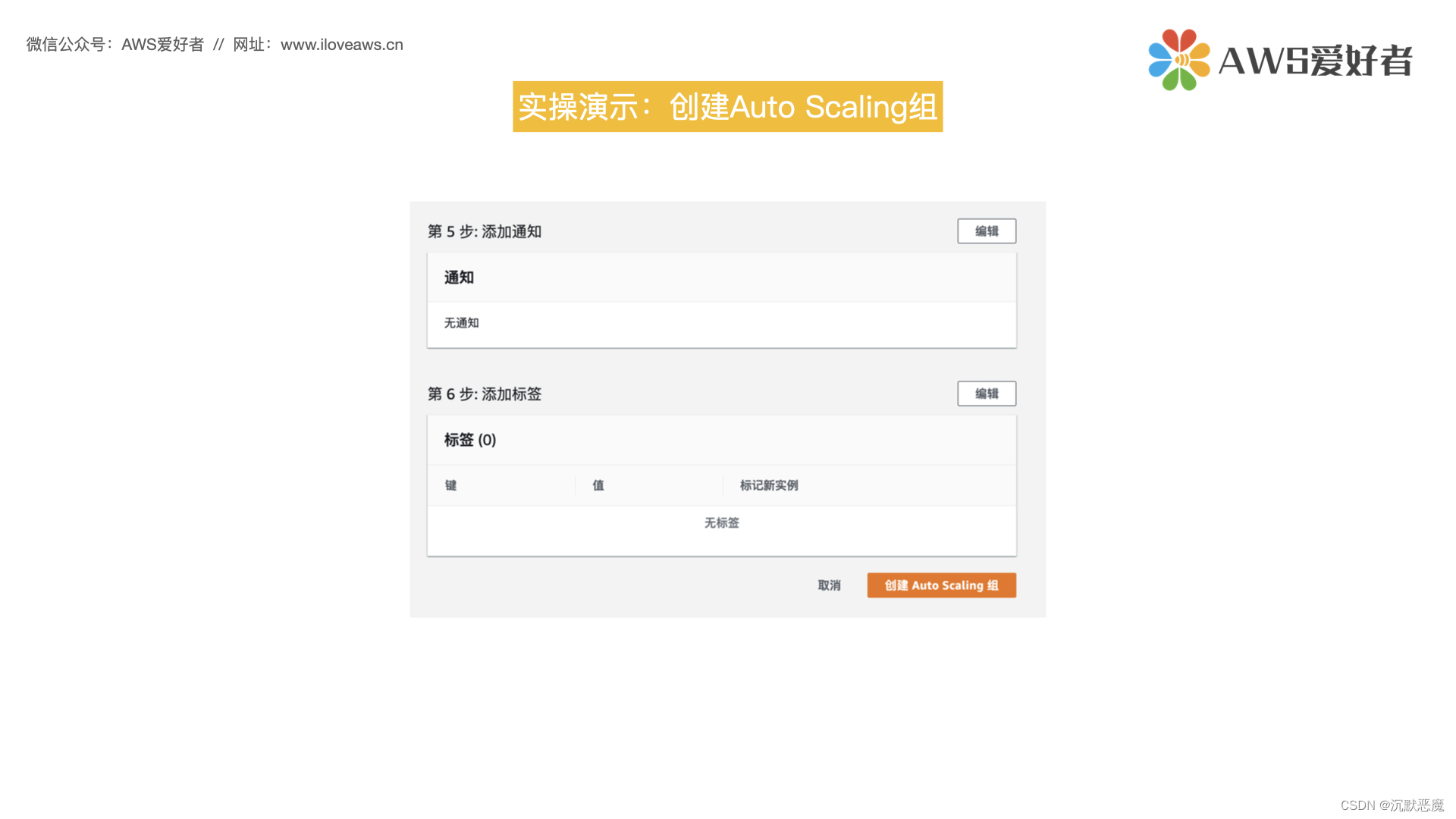Select the 标记新实例 column header
This screenshot has height=819, width=1456.
[x=769, y=485]
